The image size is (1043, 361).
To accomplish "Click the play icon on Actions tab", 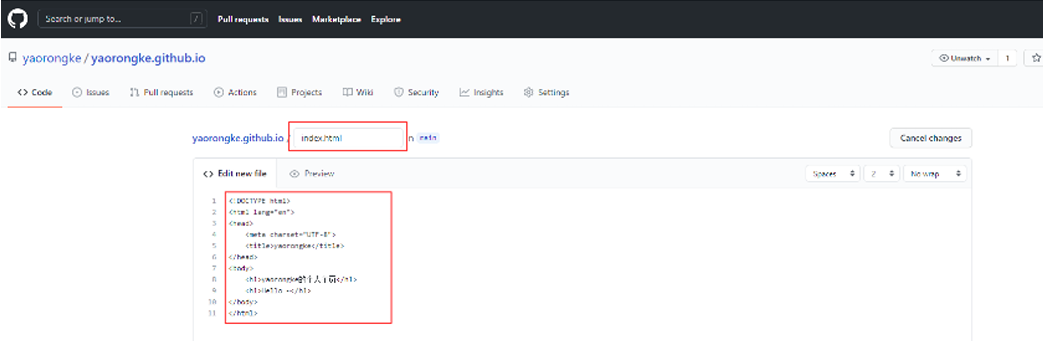I will (x=218, y=92).
